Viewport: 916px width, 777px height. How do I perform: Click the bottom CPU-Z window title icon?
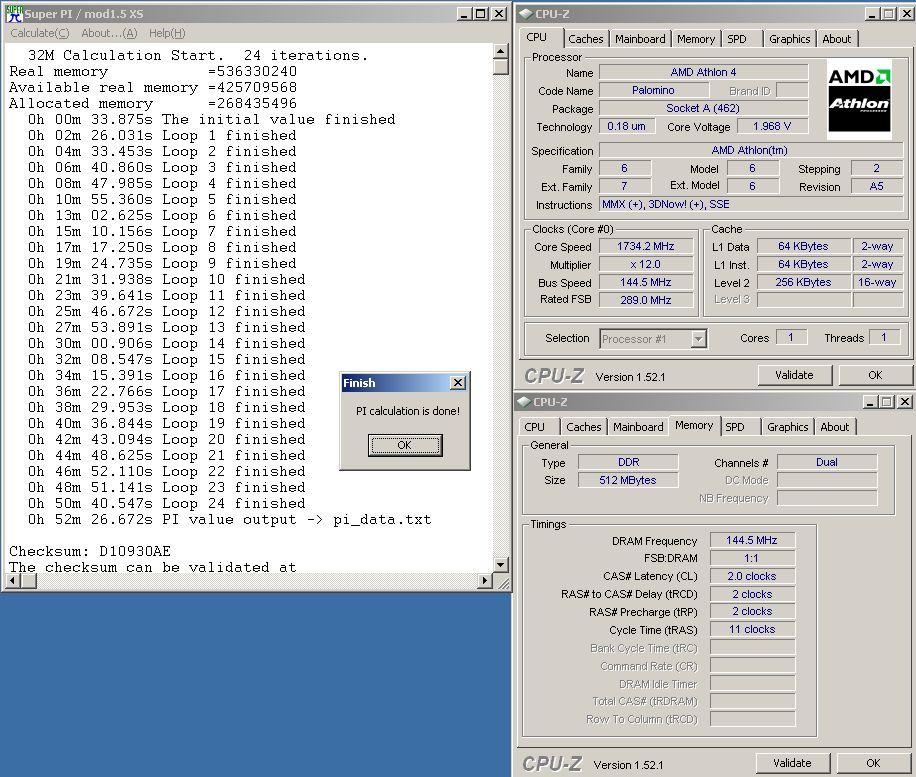[523, 402]
